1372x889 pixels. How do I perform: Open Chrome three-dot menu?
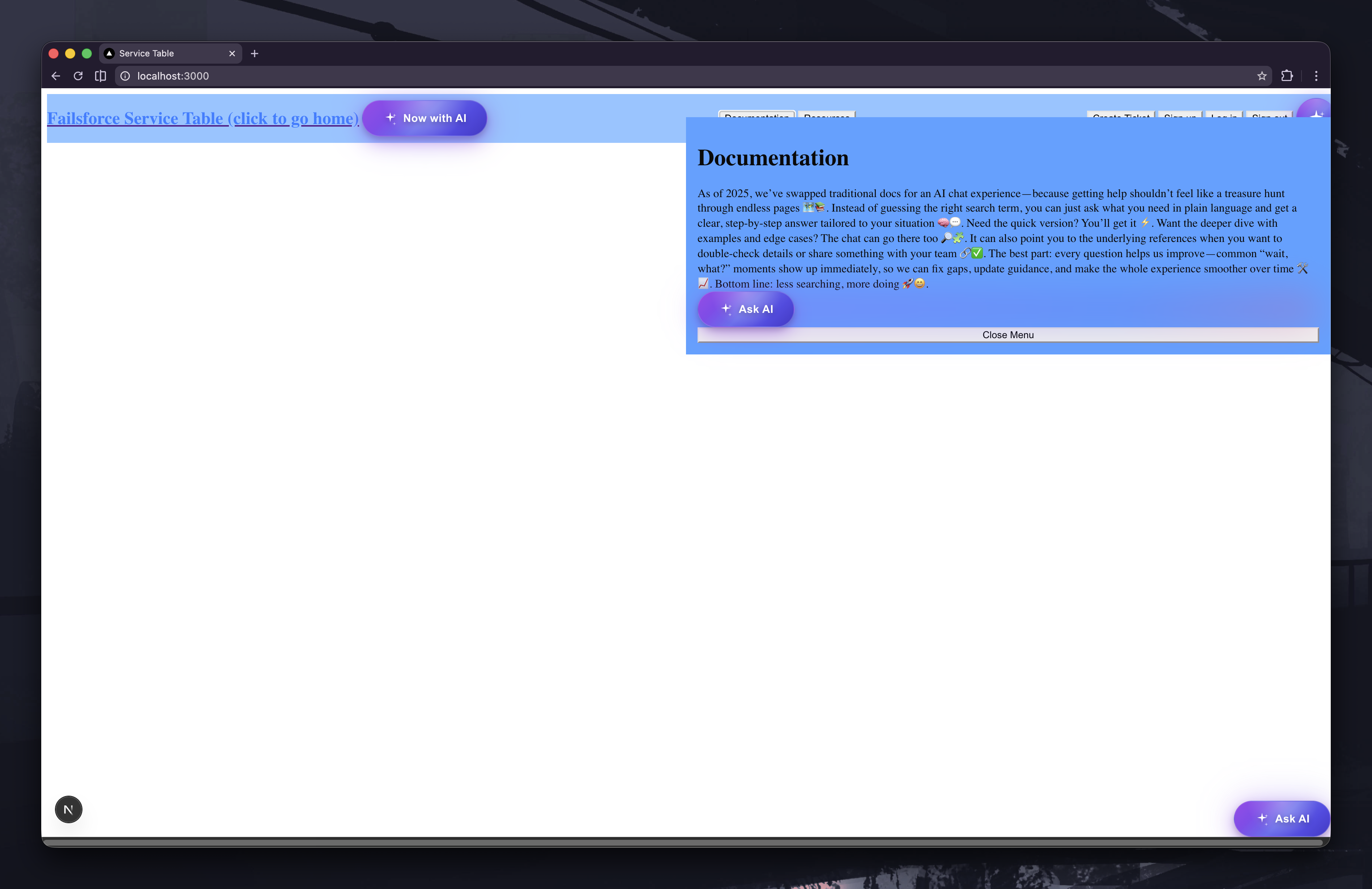coord(1316,76)
